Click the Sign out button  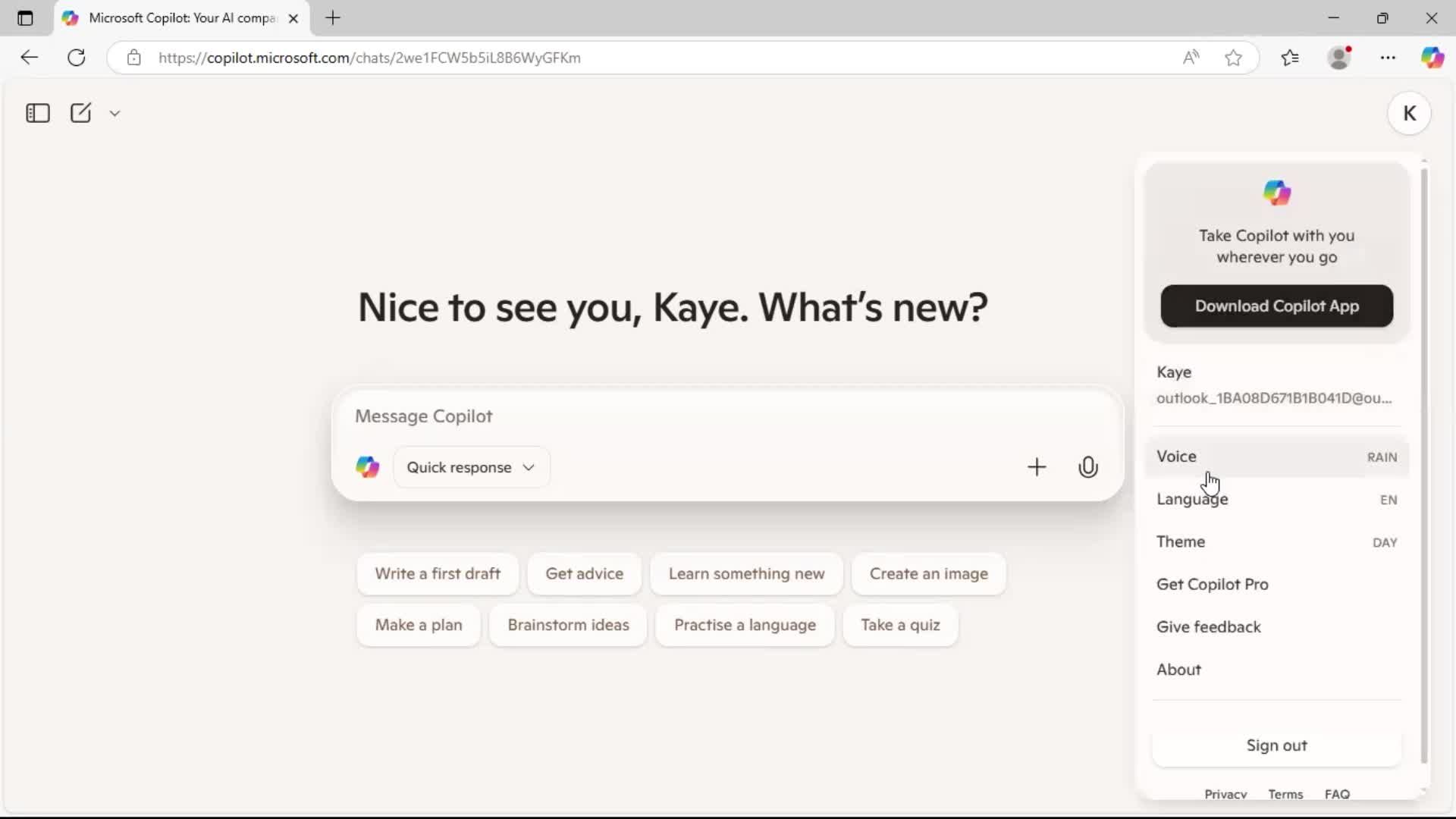click(1276, 745)
